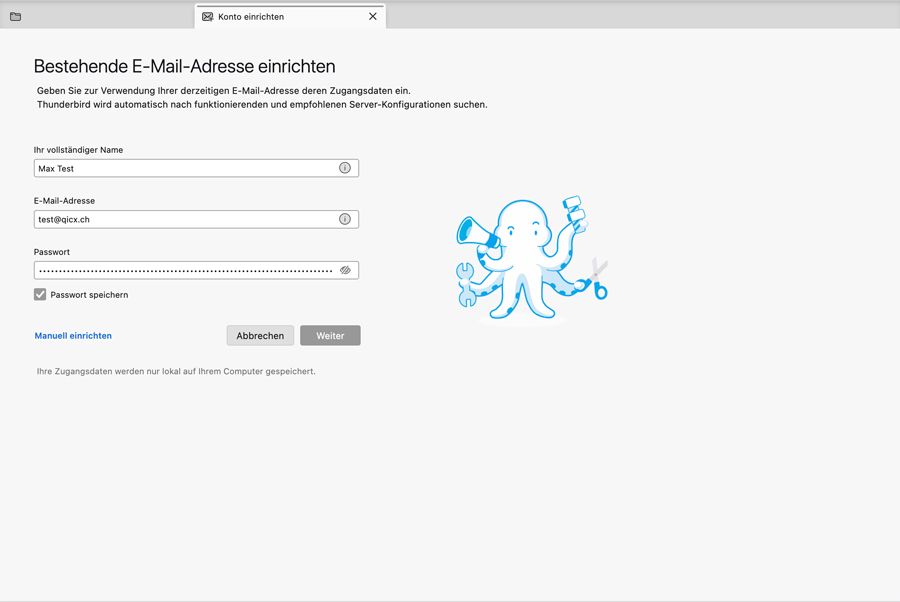The image size is (900, 602).
Task: Switch to the Konto einrichten tab
Action: 260,17
